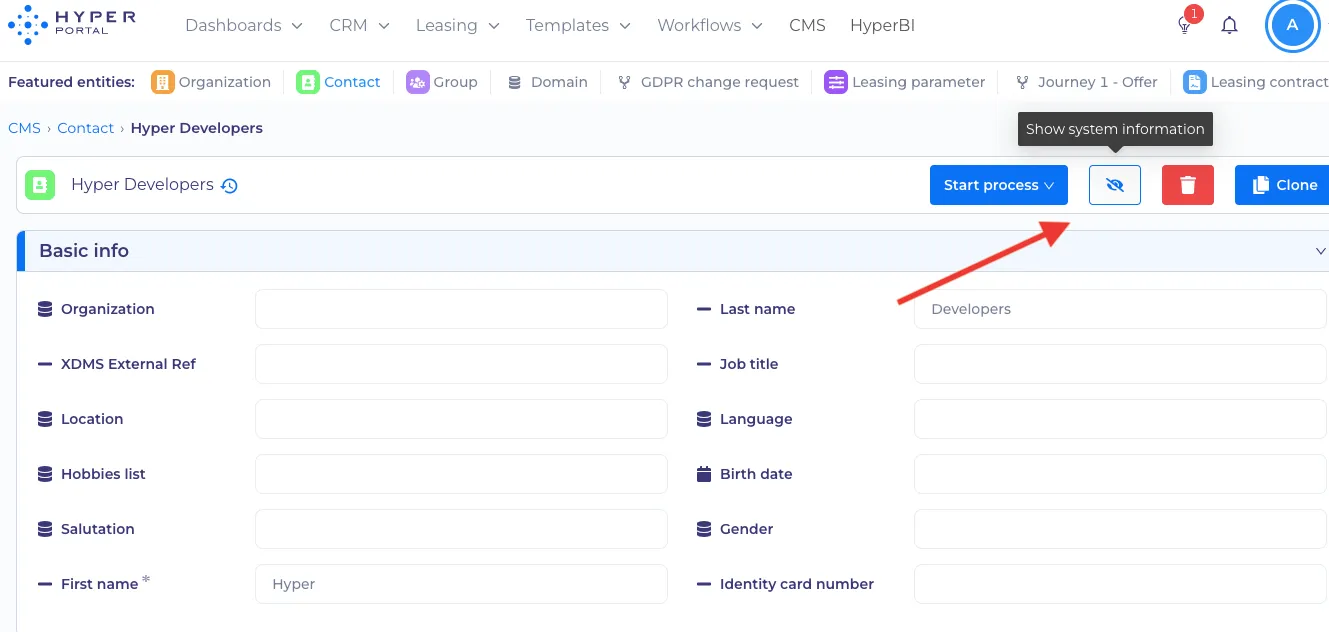1329x632 pixels.
Task: Click the Language input field
Action: 1120,419
